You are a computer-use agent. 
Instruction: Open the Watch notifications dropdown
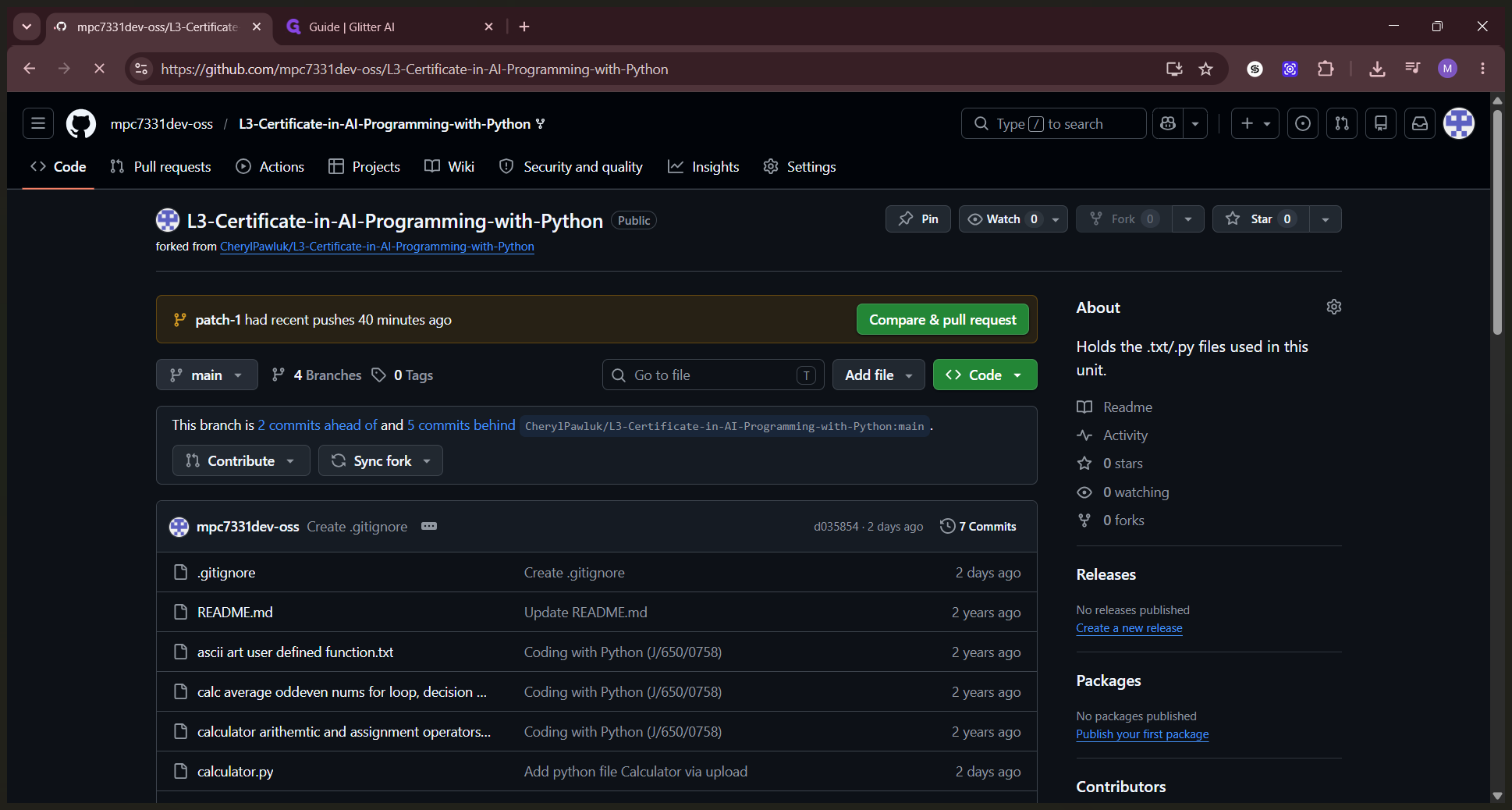tap(1013, 219)
